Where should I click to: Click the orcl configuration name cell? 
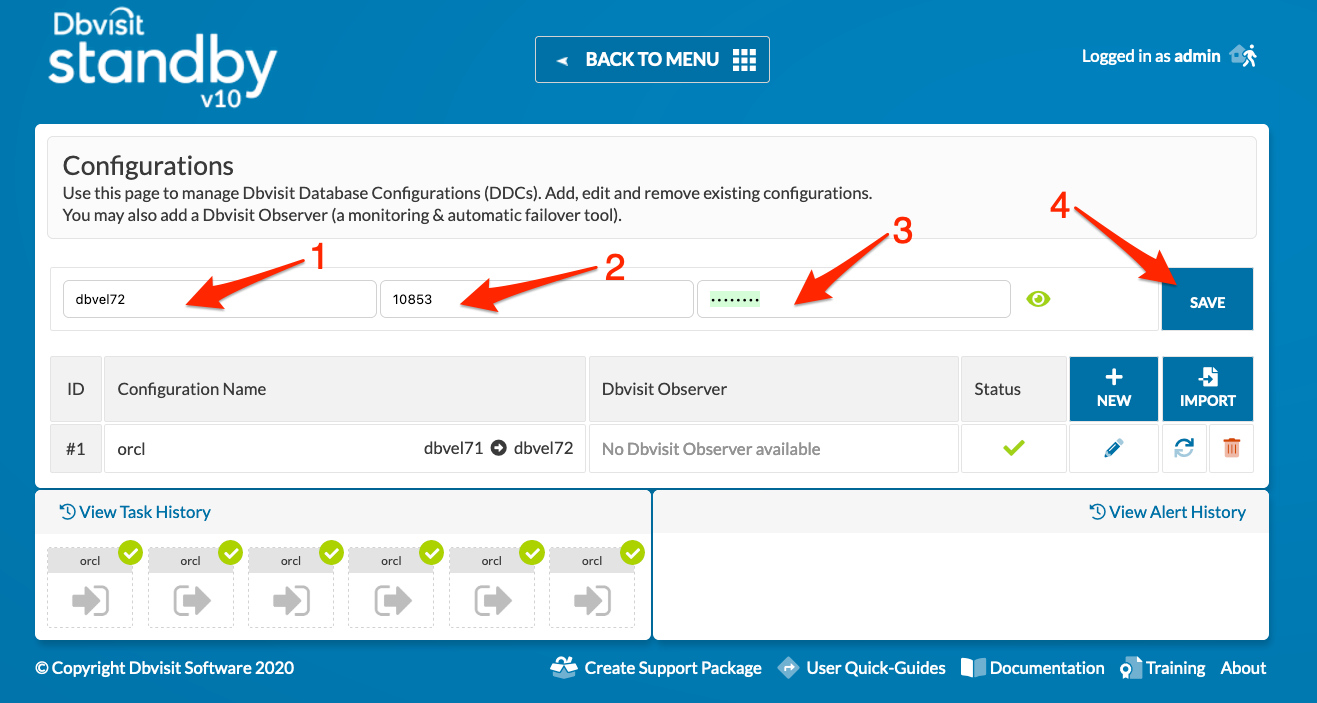pyautogui.click(x=345, y=449)
